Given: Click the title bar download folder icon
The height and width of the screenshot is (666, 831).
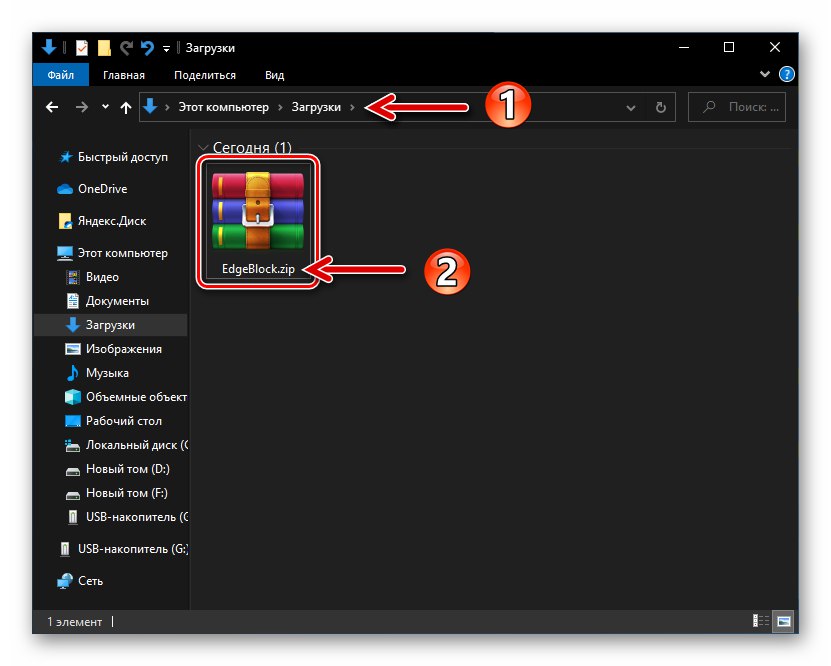Looking at the screenshot, I should [x=49, y=47].
